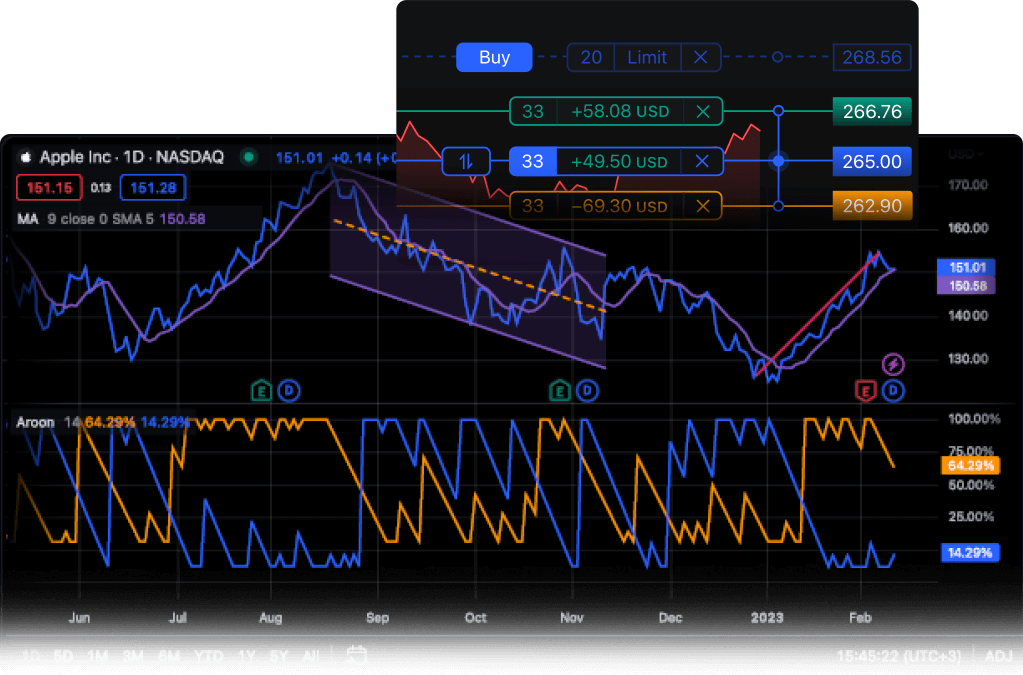Click the red 151.15 sell price button
The image size is (1023, 675).
click(48, 187)
